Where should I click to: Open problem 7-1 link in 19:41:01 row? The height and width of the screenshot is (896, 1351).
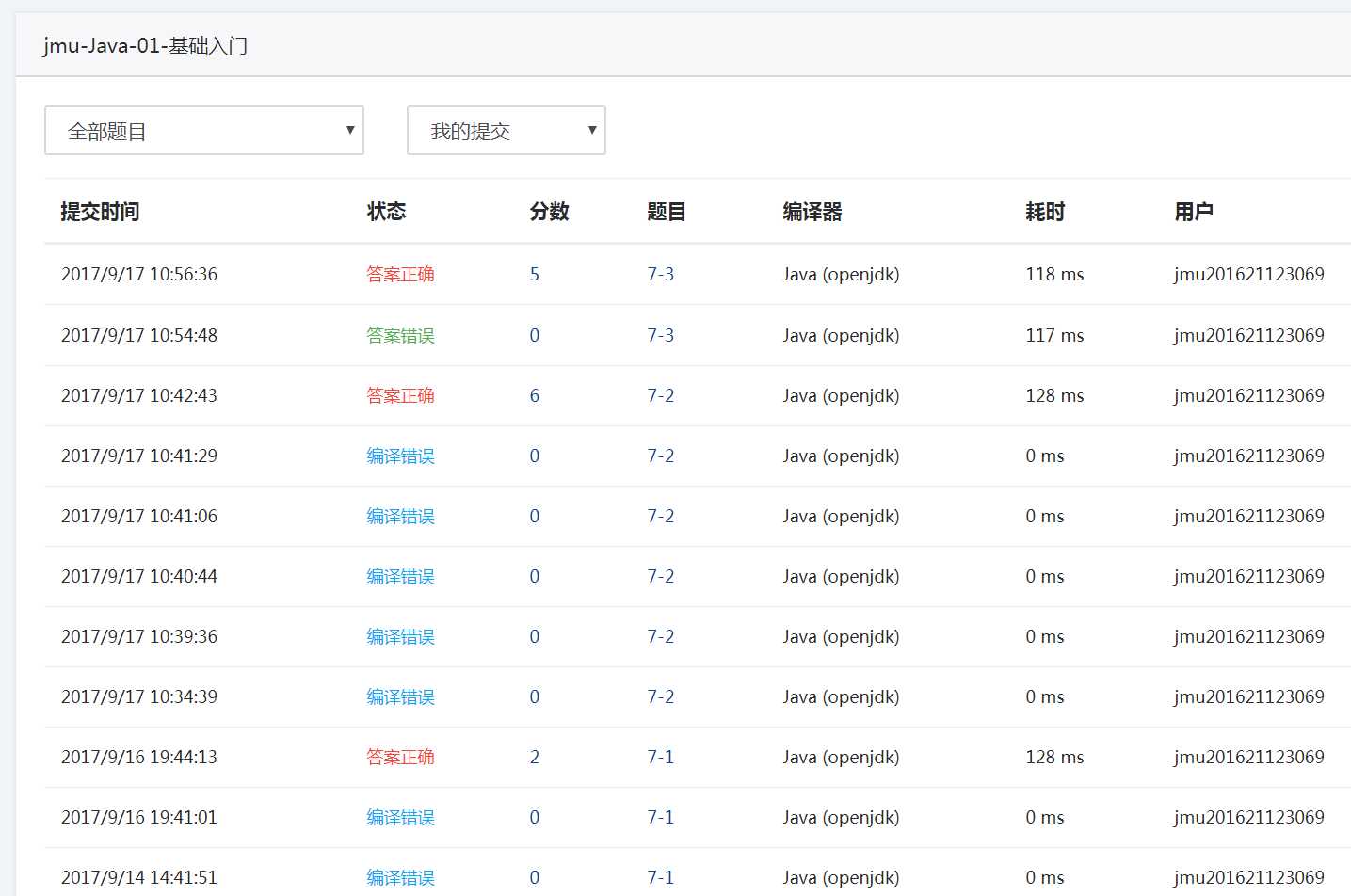(x=661, y=817)
